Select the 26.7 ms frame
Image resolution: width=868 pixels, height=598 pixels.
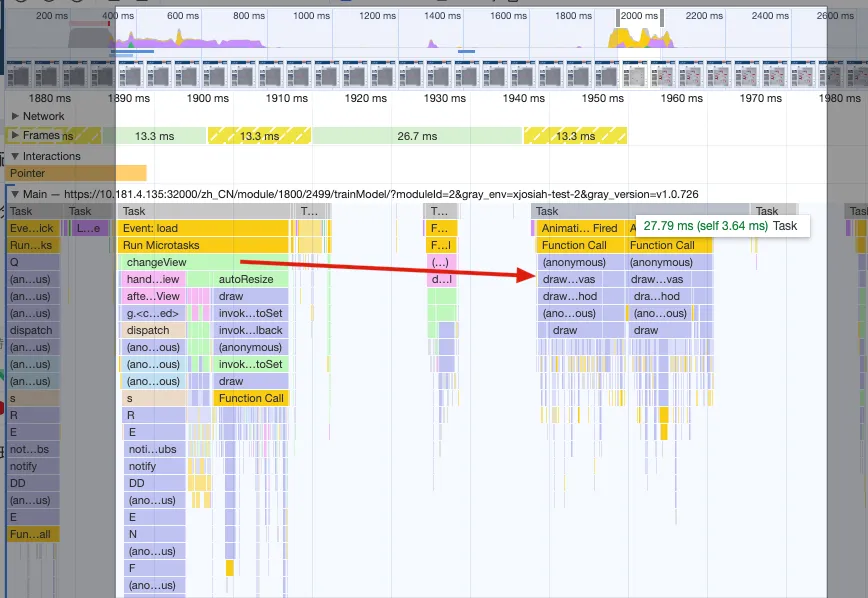416,136
